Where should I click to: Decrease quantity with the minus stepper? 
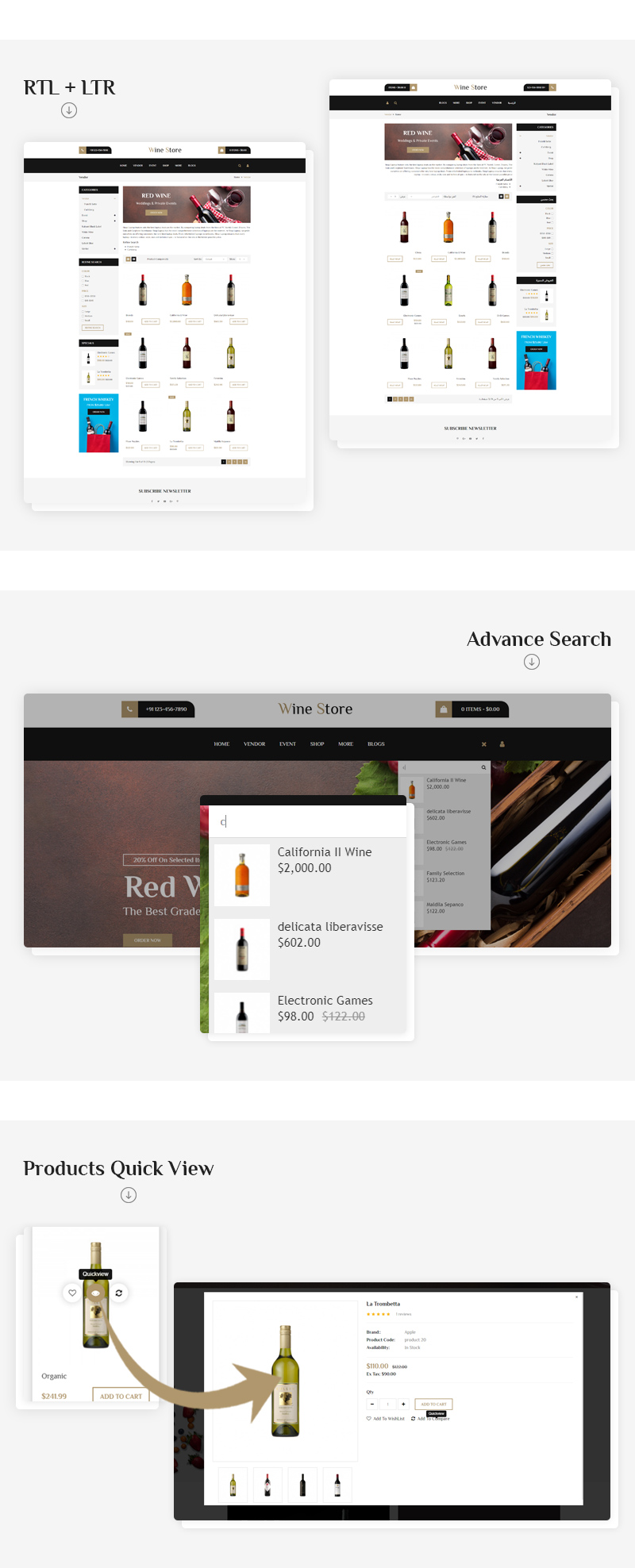point(372,1404)
